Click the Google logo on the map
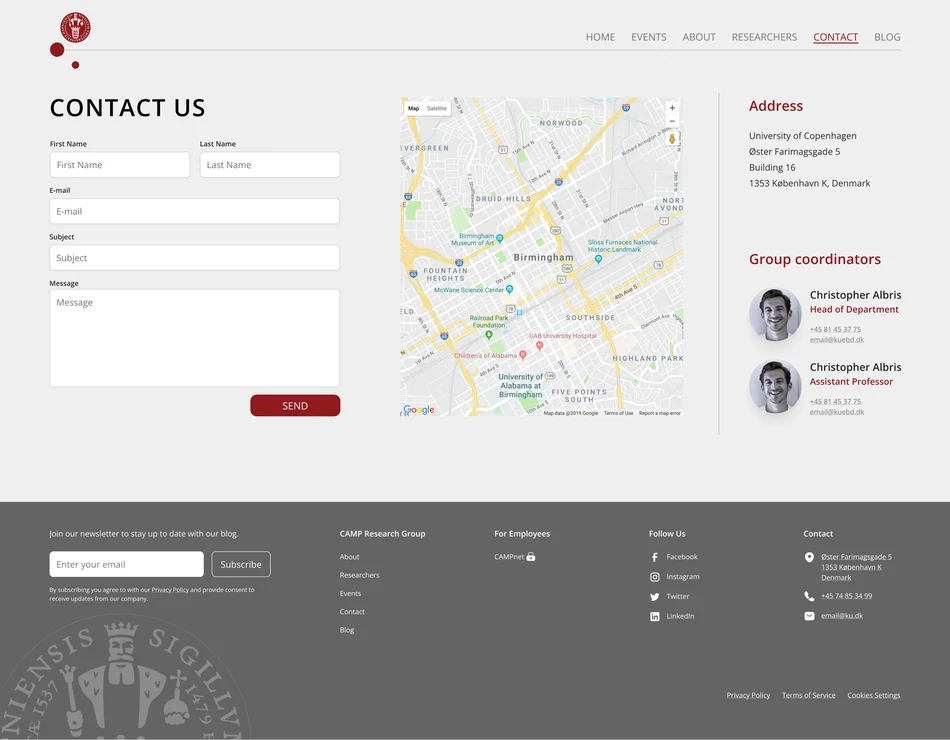950x740 pixels. 419,410
